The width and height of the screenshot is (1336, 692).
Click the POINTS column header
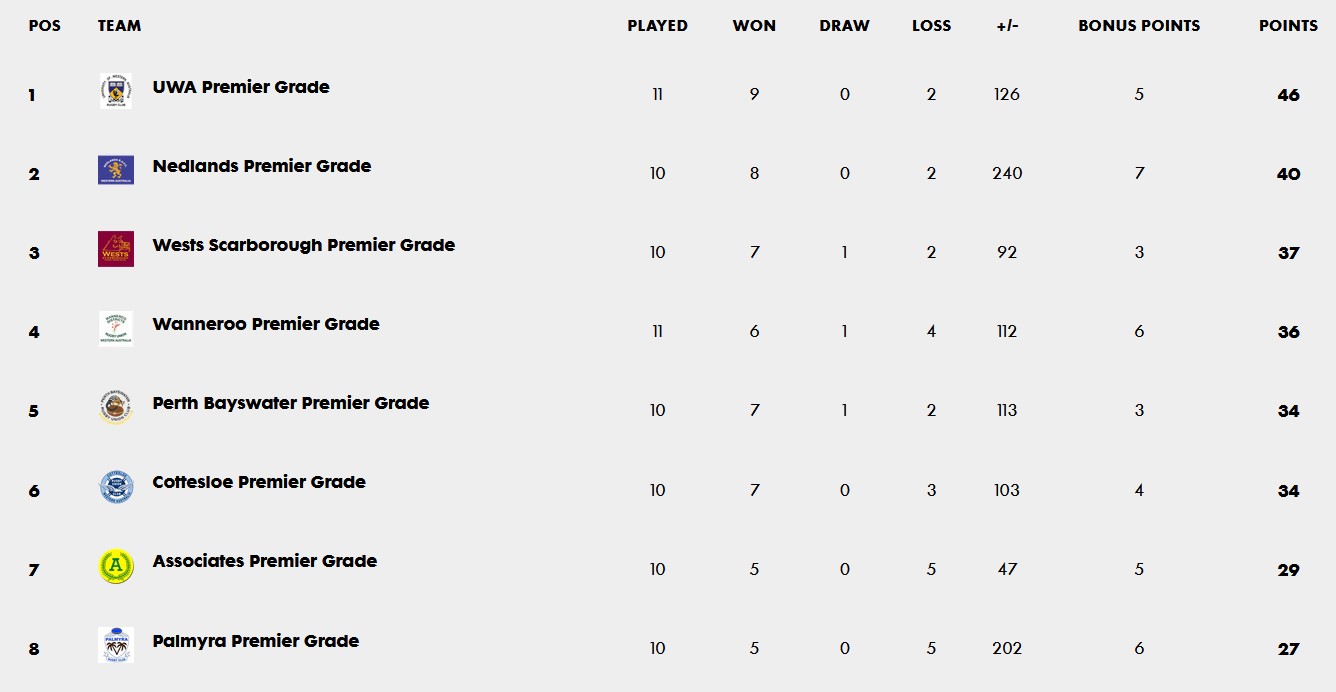point(1288,26)
